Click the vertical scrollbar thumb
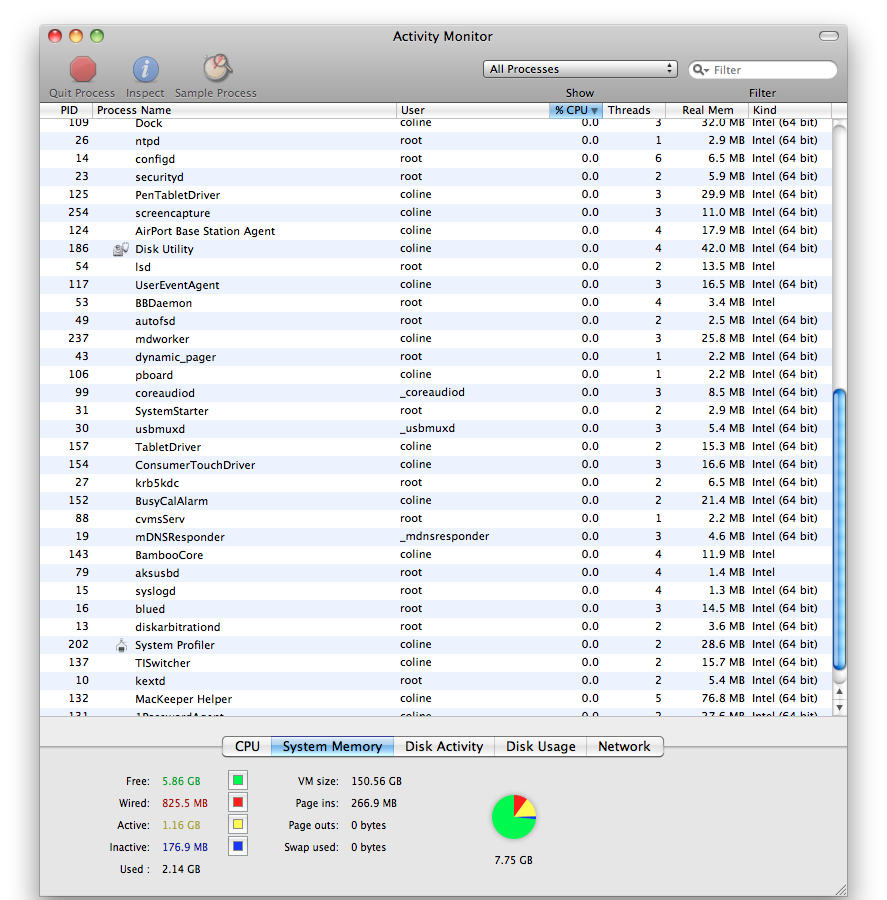The height and width of the screenshot is (900, 887). pyautogui.click(x=839, y=529)
